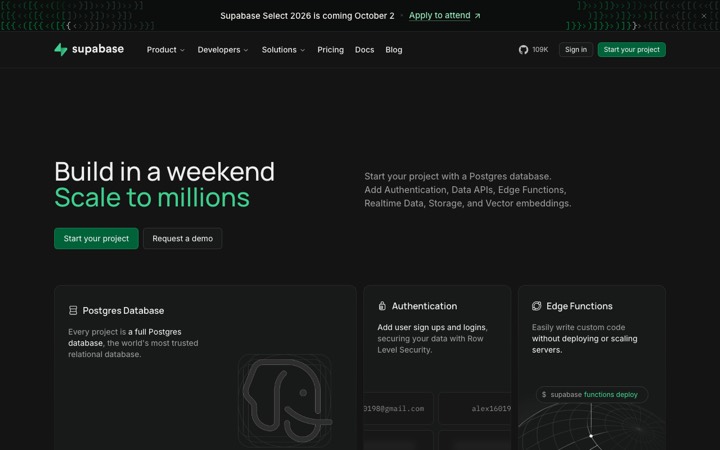Viewport: 720px width, 450px height.
Task: Click the navbar Start your project button
Action: point(631,50)
